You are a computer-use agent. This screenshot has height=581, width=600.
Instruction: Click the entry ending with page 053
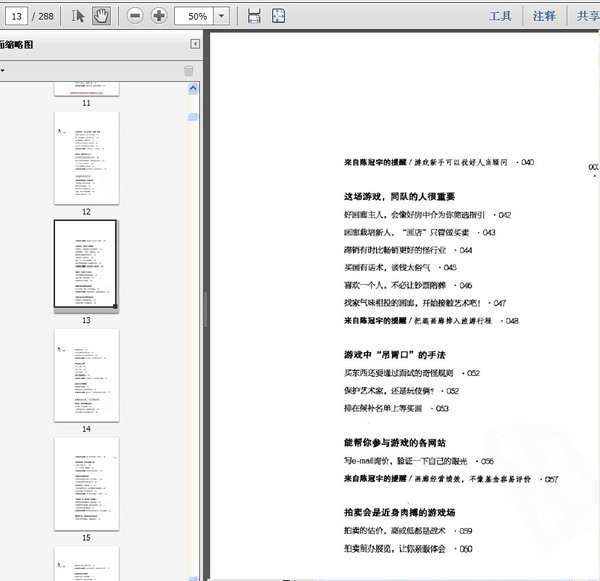pos(396,408)
